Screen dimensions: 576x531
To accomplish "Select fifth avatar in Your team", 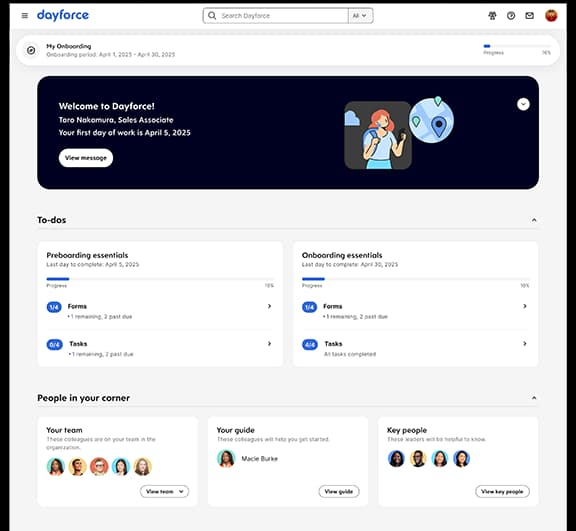I will (x=143, y=466).
